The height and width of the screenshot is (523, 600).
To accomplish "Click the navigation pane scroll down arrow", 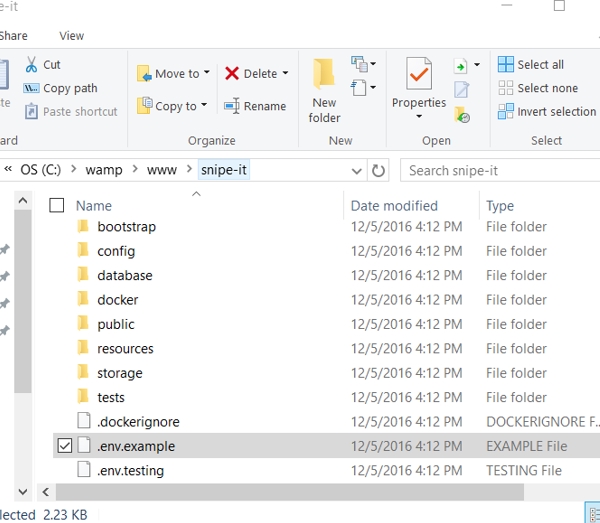I will click(23, 492).
